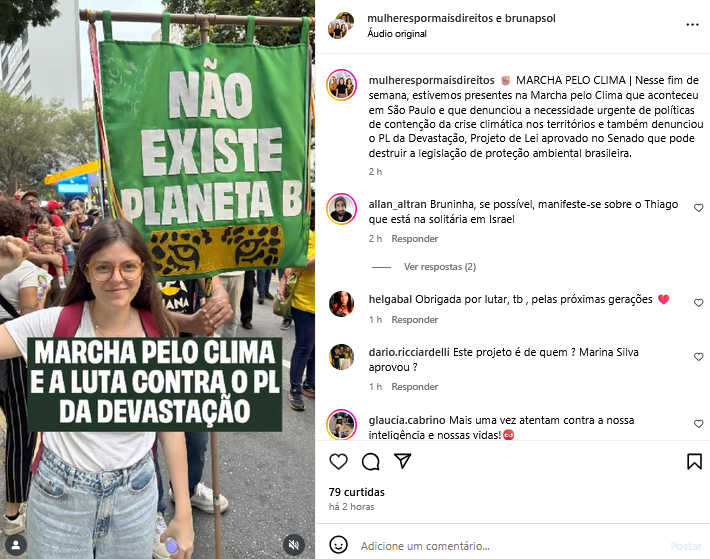710x559 pixels.
Task: Open the three-dots more options menu
Action: tap(692, 24)
